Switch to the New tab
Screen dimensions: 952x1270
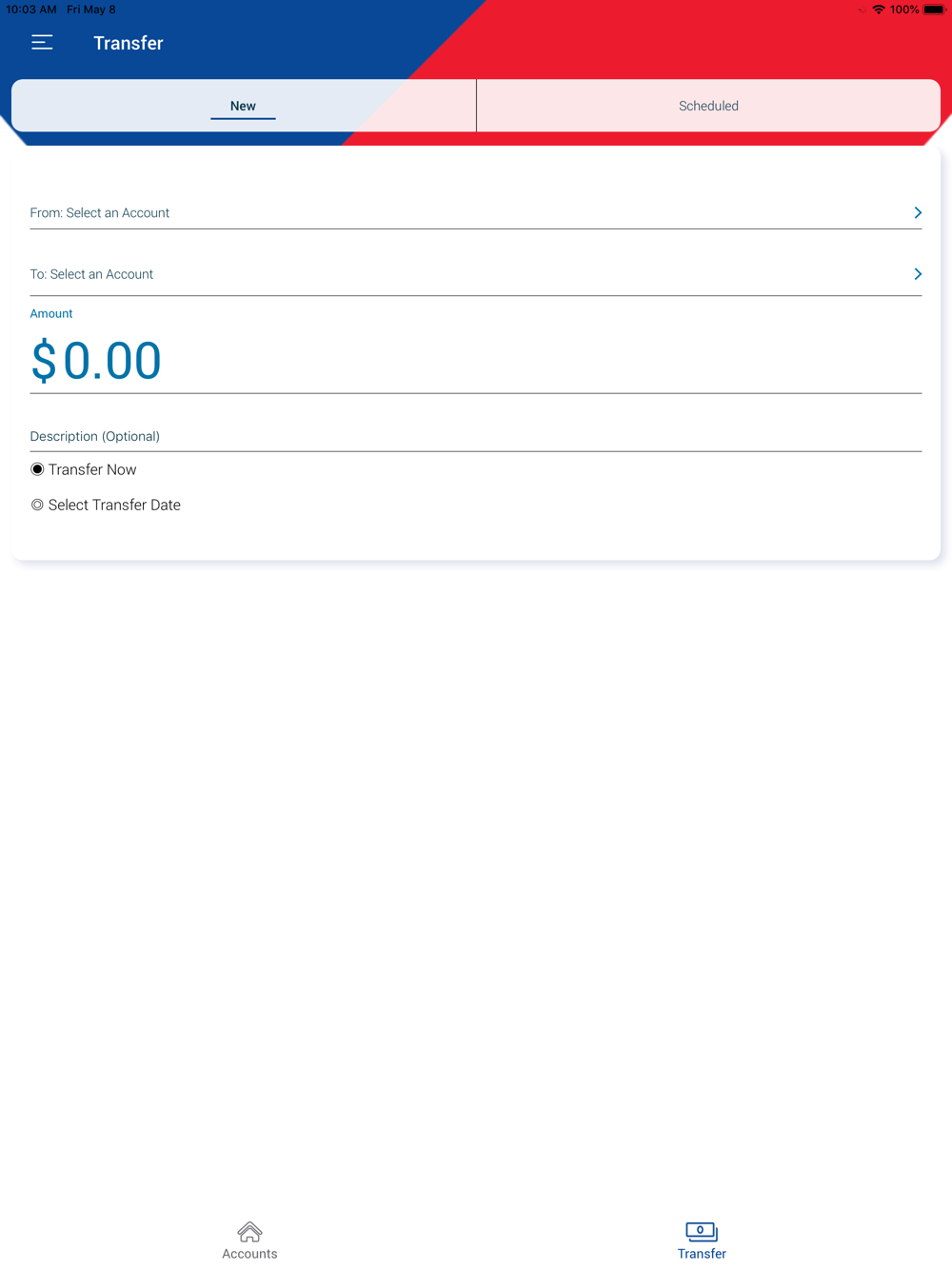[243, 106]
